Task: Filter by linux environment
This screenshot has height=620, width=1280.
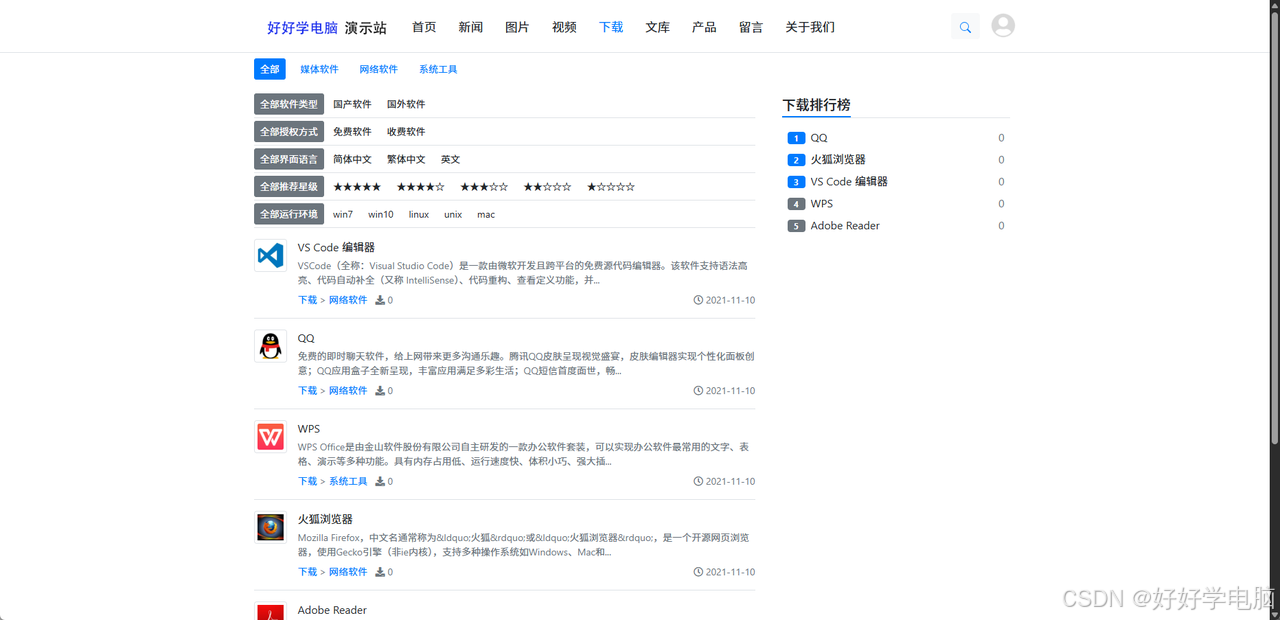Action: click(x=419, y=214)
